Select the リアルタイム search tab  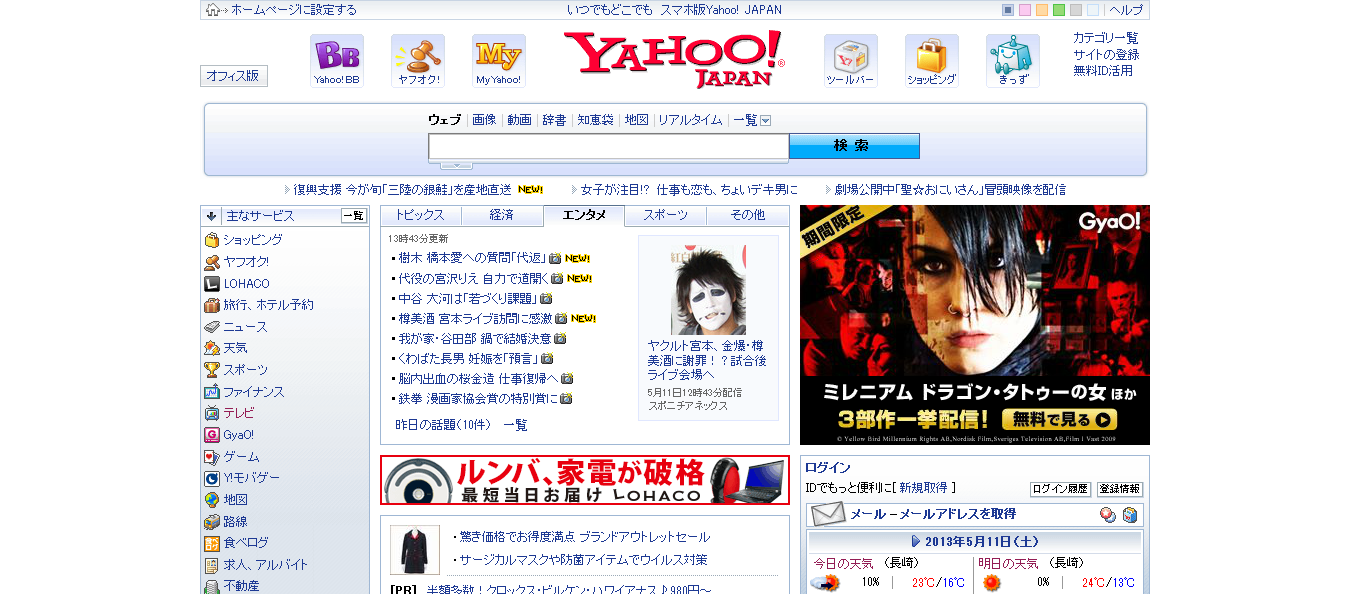690,120
